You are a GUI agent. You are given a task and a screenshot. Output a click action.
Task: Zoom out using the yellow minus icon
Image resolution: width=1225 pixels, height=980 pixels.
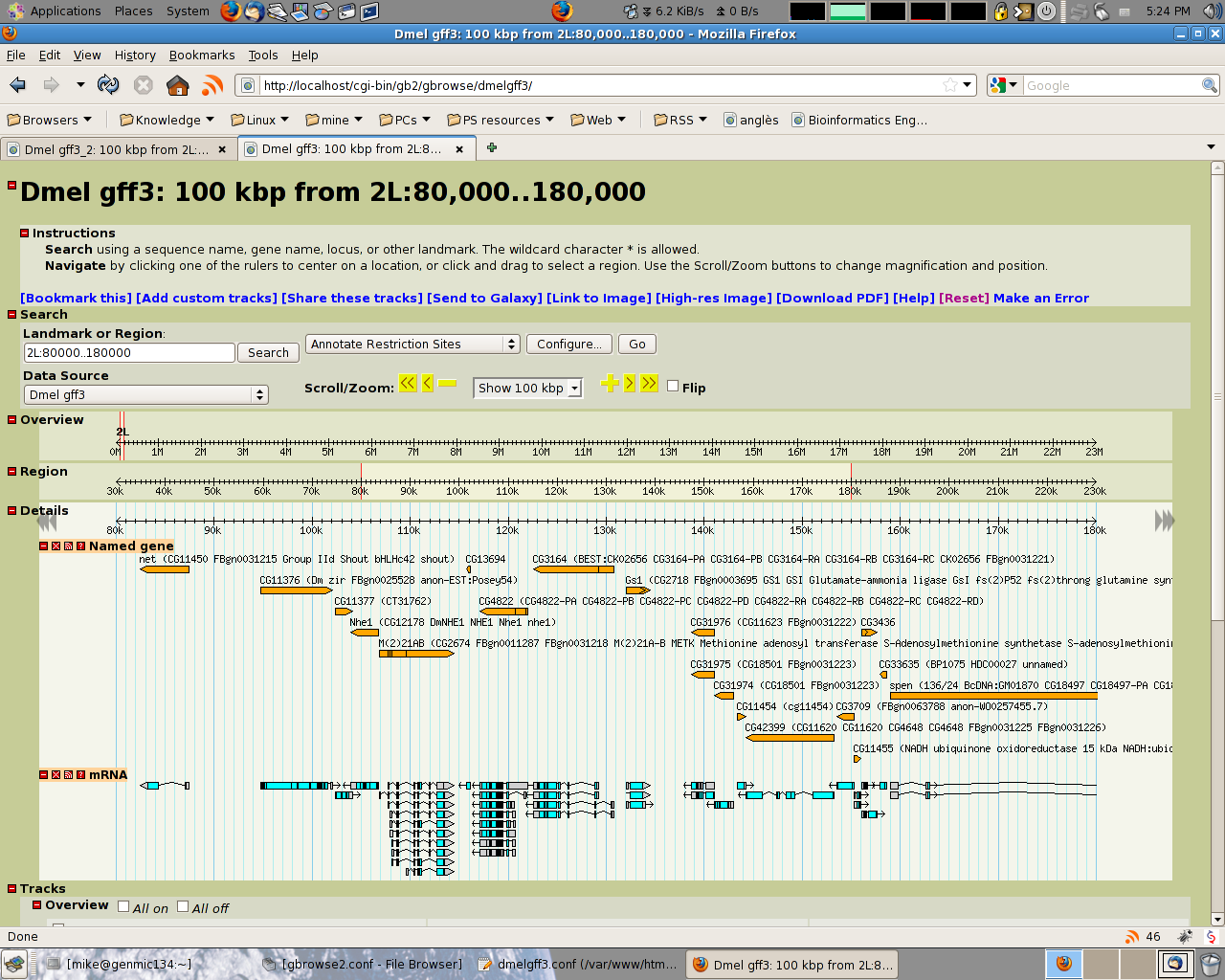point(448,384)
